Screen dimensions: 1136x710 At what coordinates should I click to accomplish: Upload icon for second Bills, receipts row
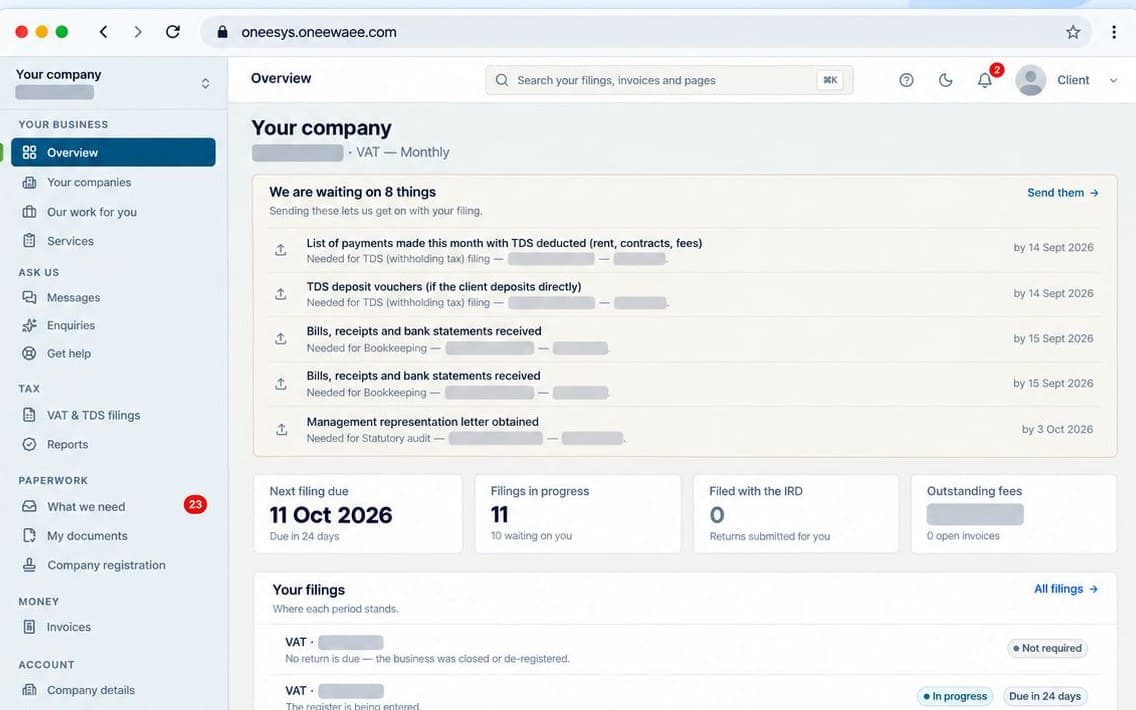coord(281,384)
